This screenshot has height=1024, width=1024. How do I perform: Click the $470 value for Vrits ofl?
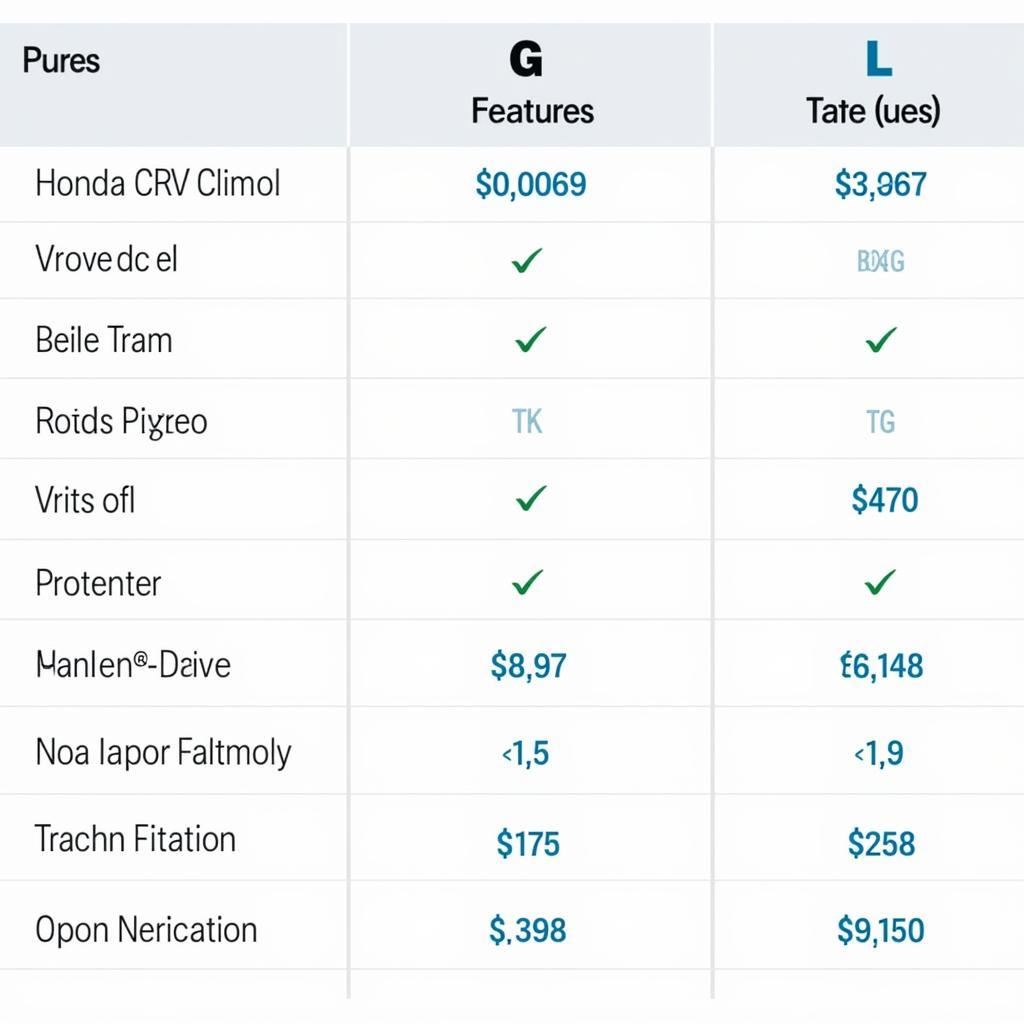884,499
